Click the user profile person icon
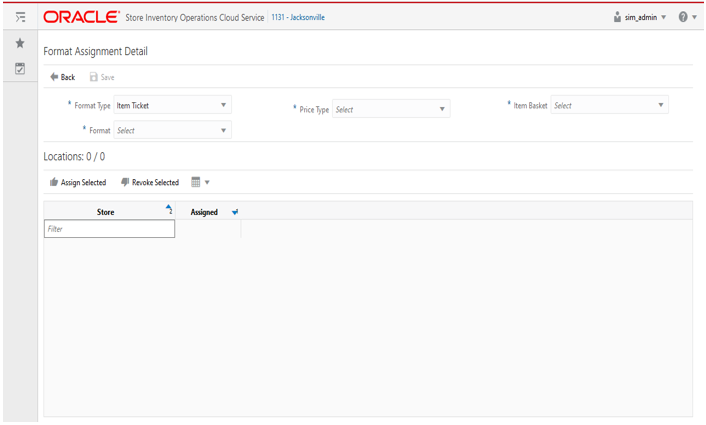This screenshot has height=425, width=706. click(617, 17)
